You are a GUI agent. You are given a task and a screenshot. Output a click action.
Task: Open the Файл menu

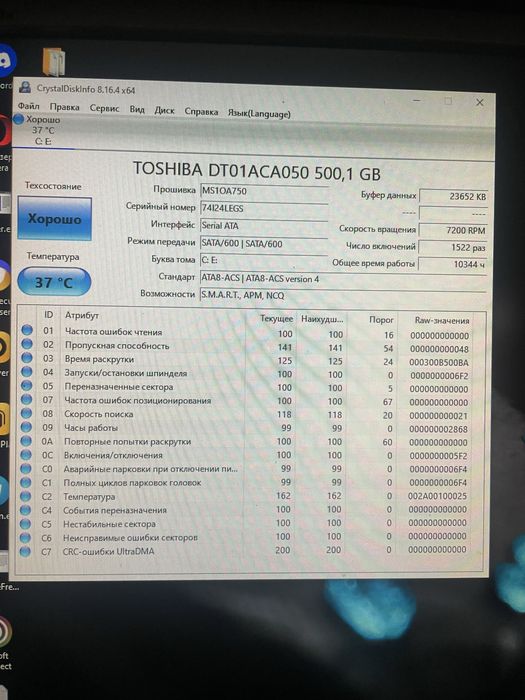click(x=29, y=106)
